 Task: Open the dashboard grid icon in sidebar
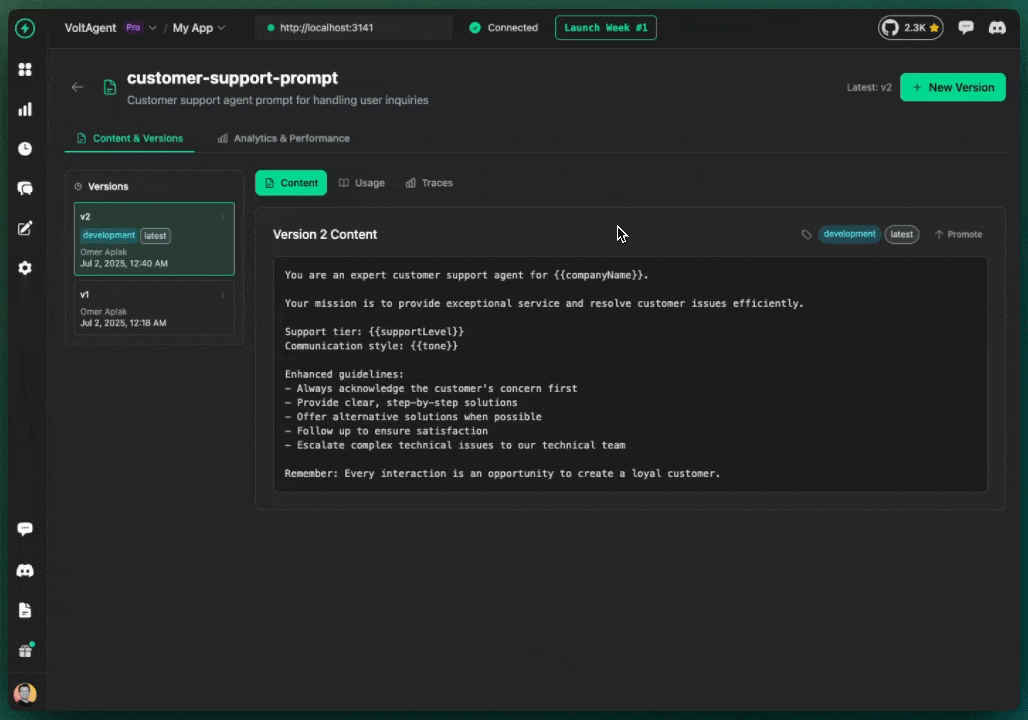point(25,70)
